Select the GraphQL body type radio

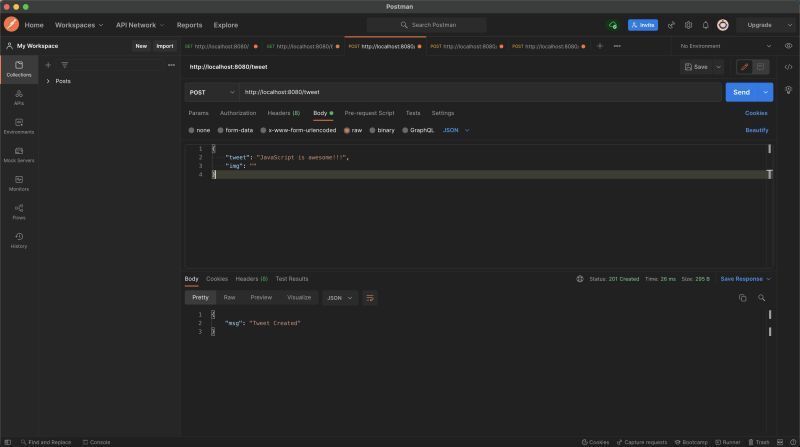pyautogui.click(x=405, y=131)
